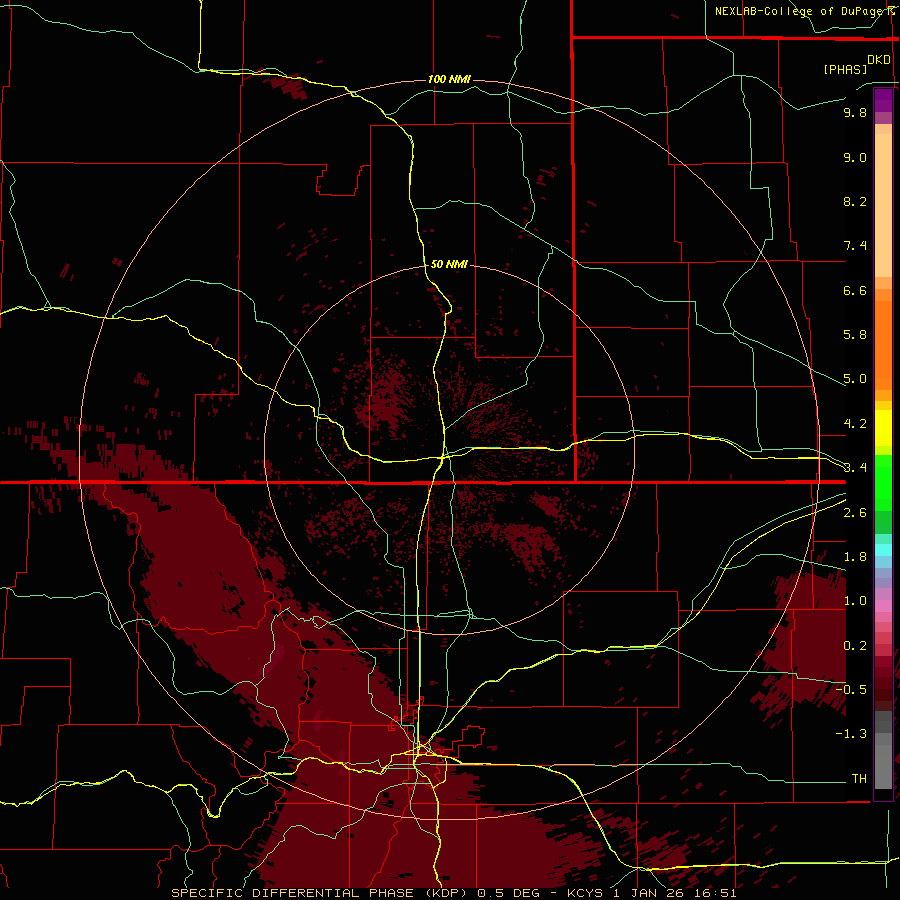900x900 pixels.
Task: Click the 0.2 scale value
Action: 855,646
